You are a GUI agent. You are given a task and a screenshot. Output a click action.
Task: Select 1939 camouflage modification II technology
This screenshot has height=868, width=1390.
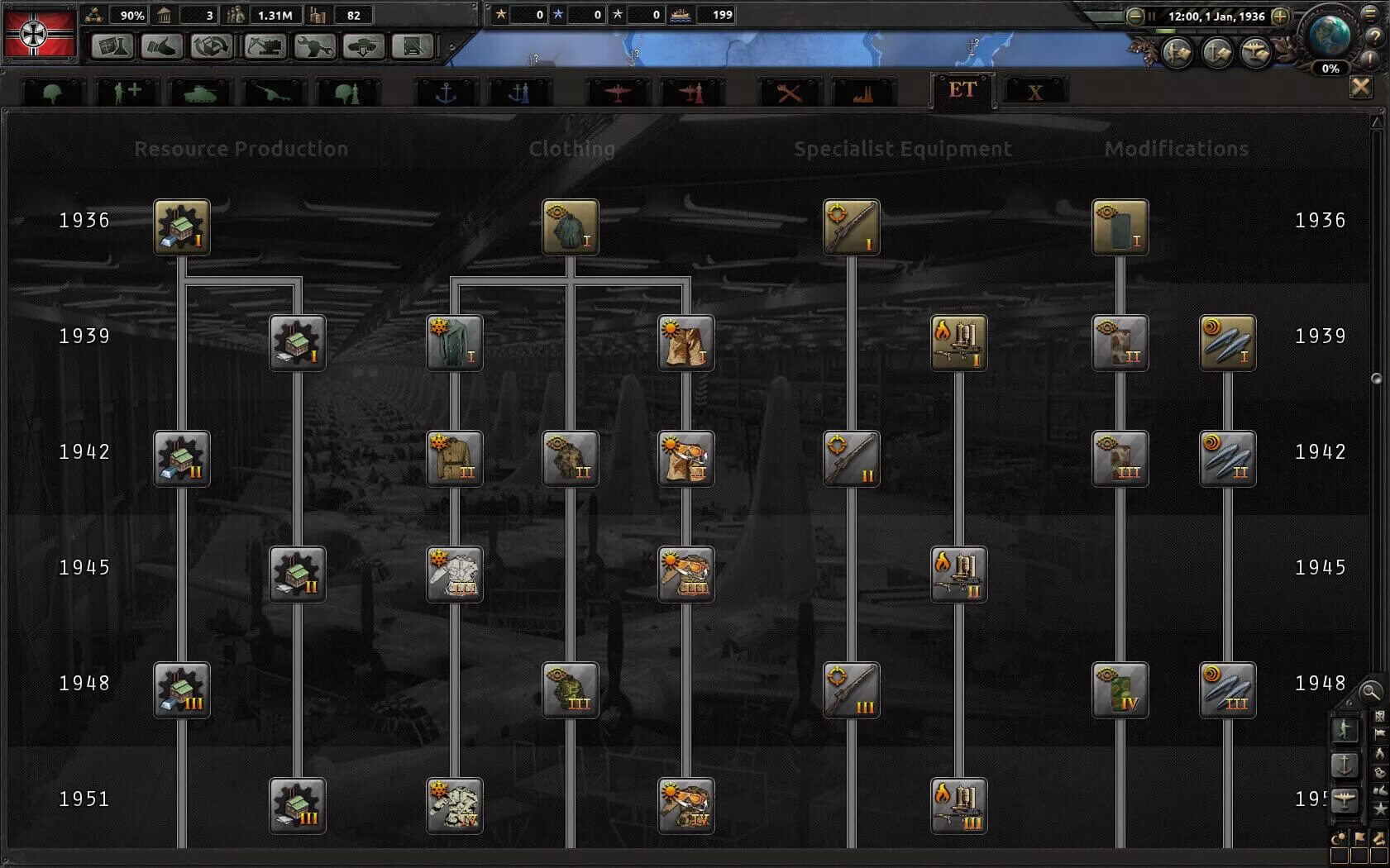pos(1120,342)
